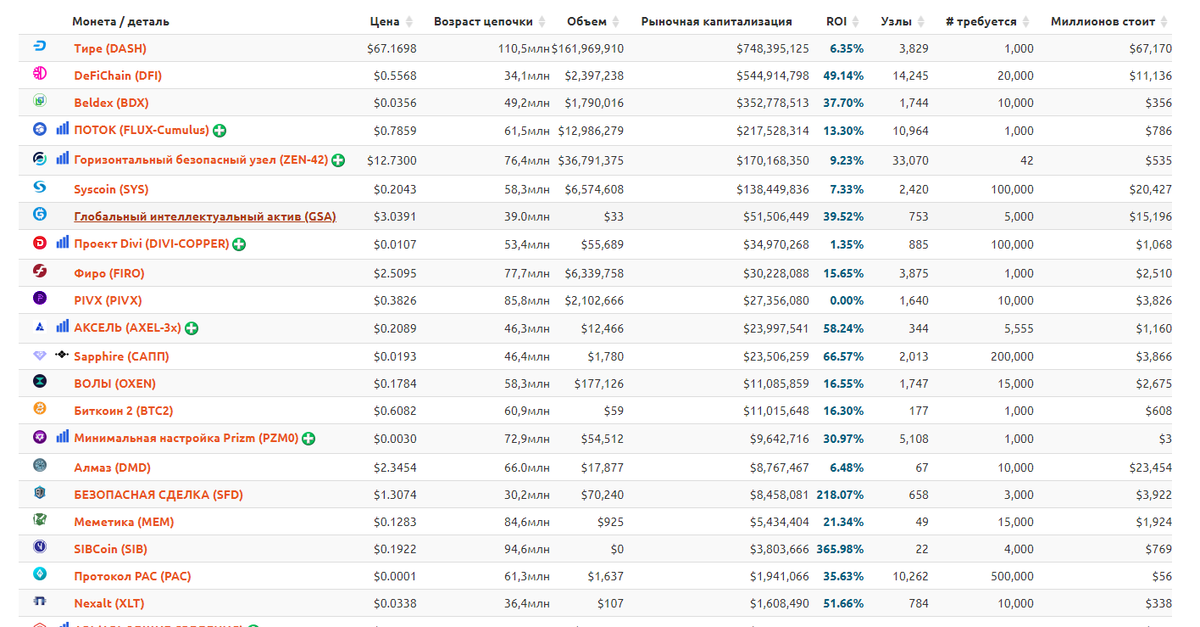Sort by Монета / деталь header
The image size is (1200, 627).
120,21
